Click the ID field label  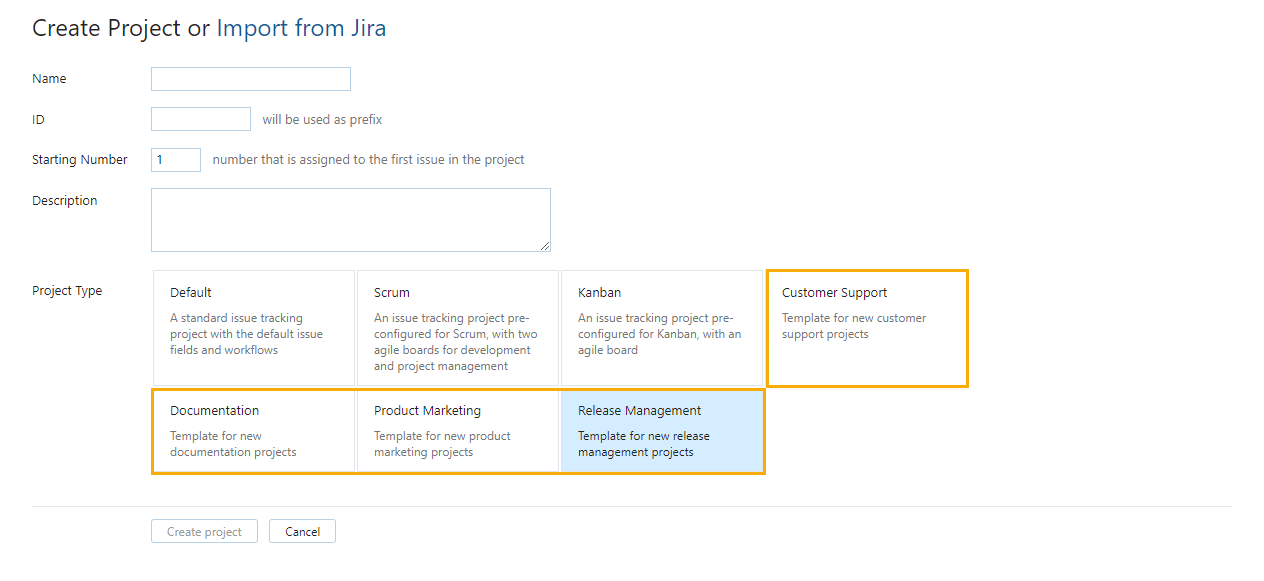pos(38,119)
